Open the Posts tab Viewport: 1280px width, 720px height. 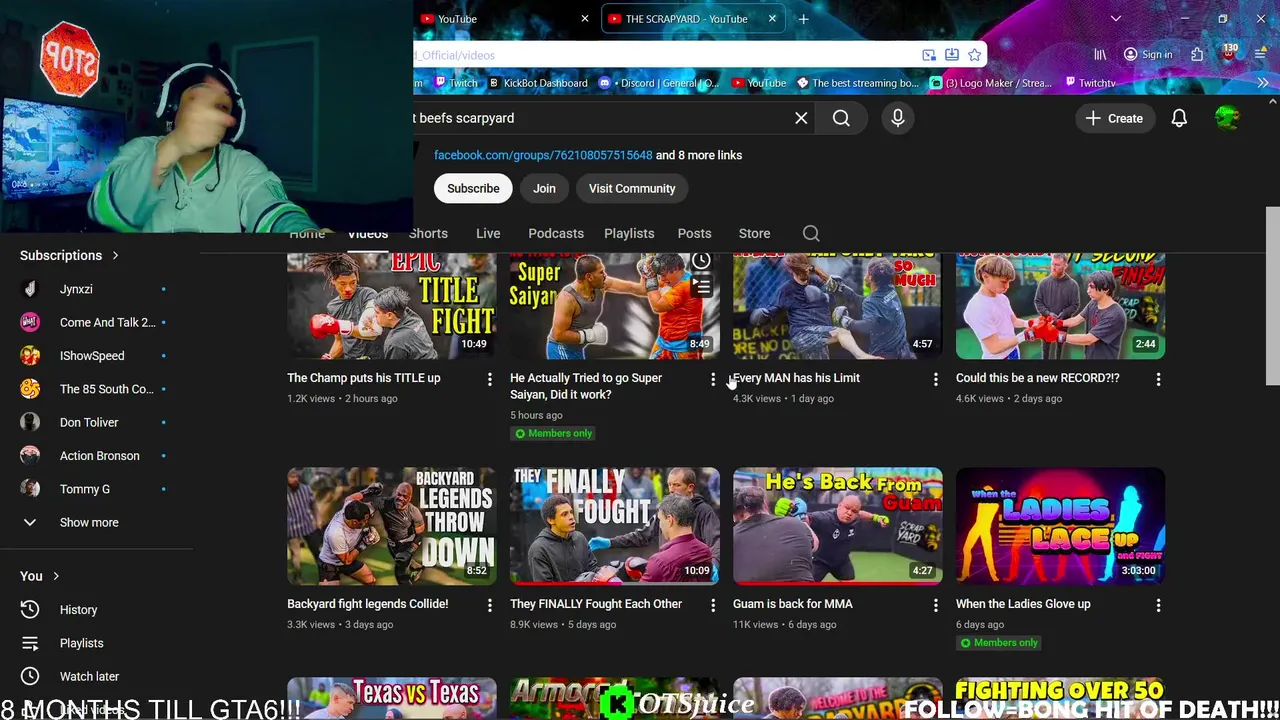[694, 233]
